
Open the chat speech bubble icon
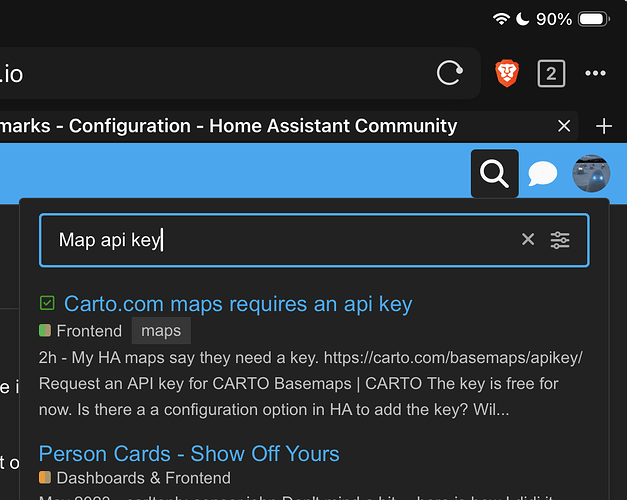click(x=543, y=174)
